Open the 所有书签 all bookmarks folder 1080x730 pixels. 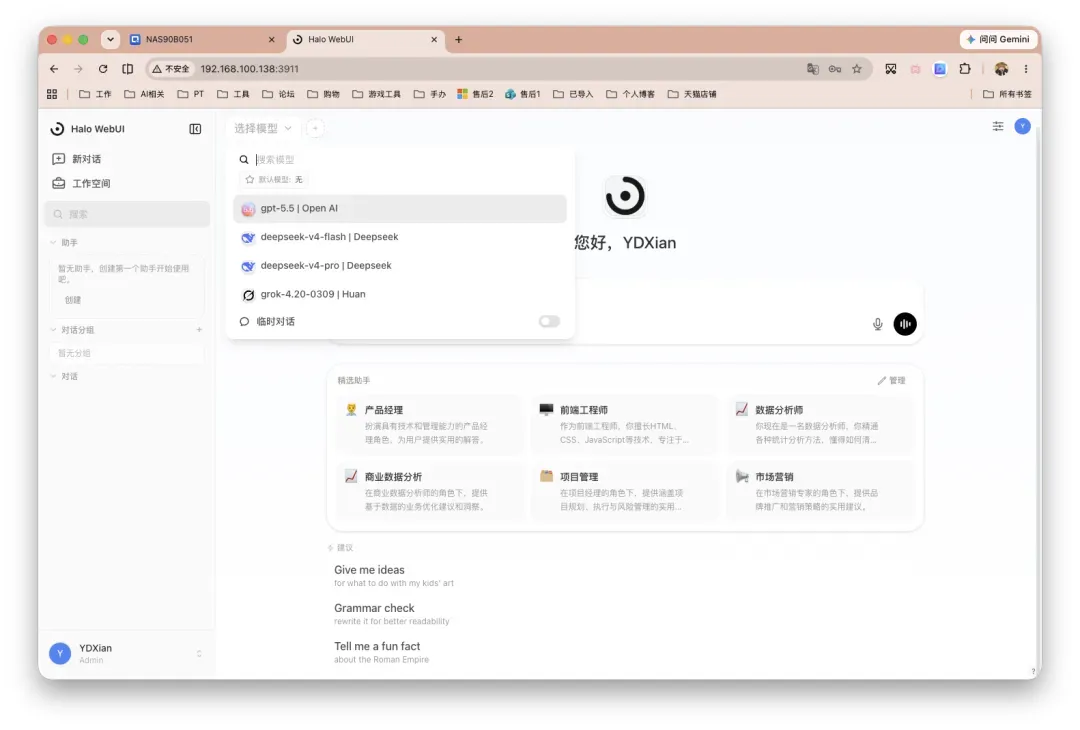click(x=1007, y=94)
